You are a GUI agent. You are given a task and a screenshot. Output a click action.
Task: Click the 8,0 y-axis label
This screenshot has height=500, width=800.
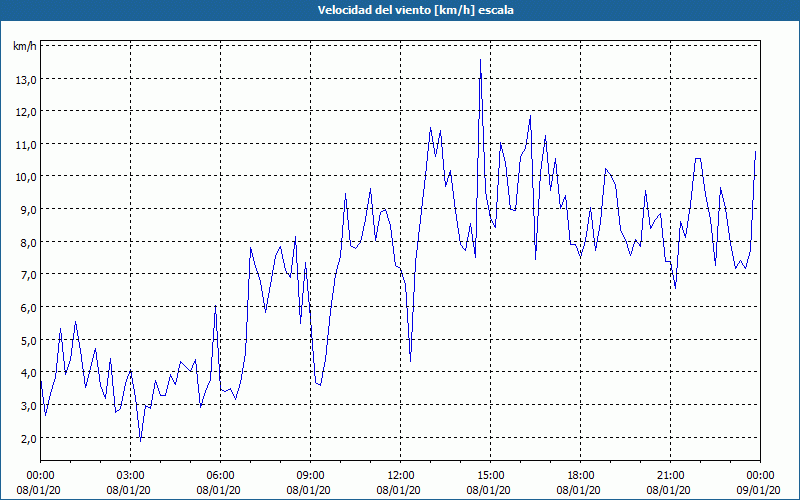(x=29, y=242)
